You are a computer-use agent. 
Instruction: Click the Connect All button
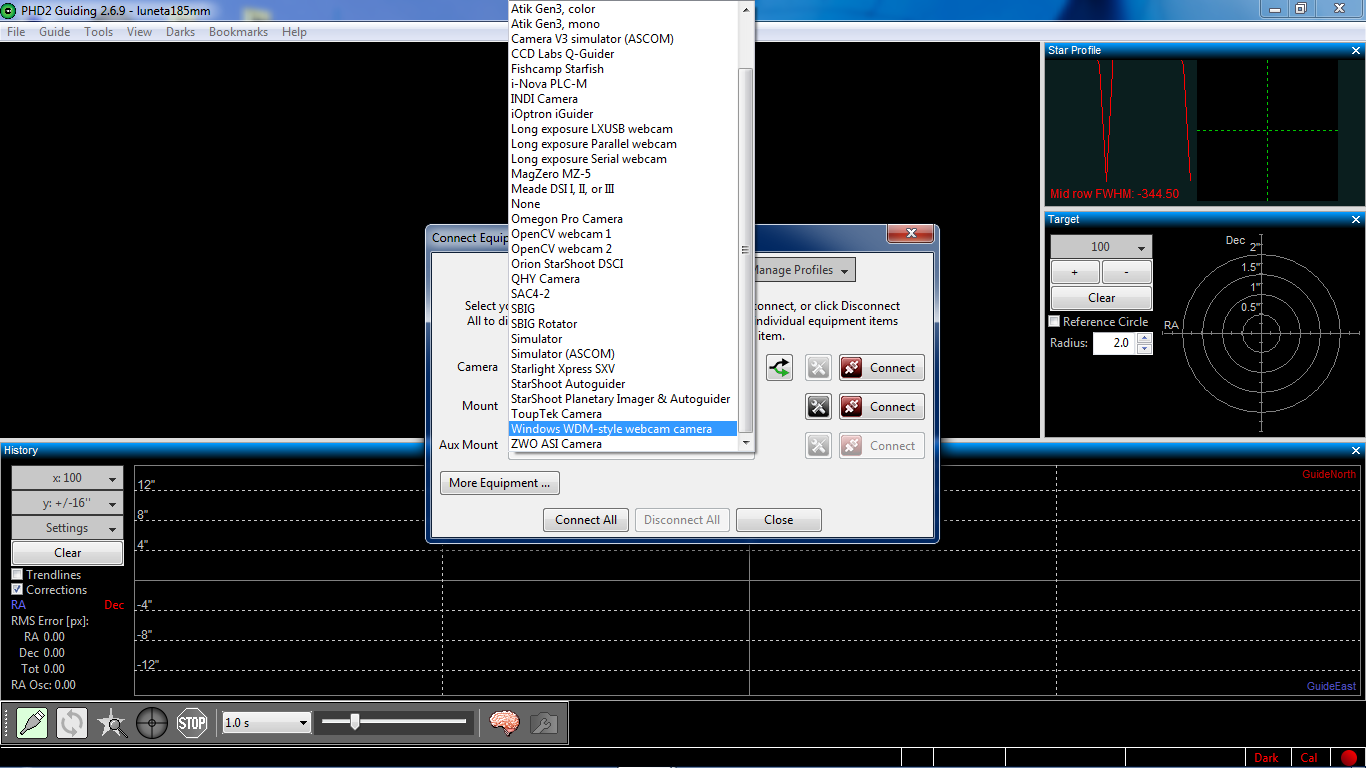[x=586, y=520]
